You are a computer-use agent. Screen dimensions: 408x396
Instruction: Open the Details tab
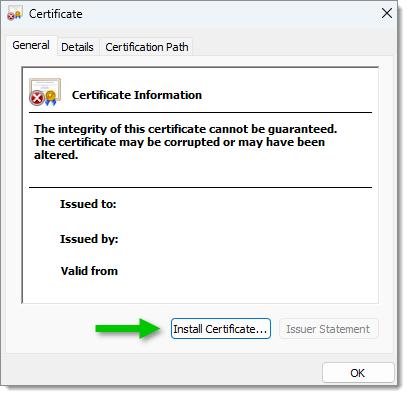pyautogui.click(x=77, y=47)
